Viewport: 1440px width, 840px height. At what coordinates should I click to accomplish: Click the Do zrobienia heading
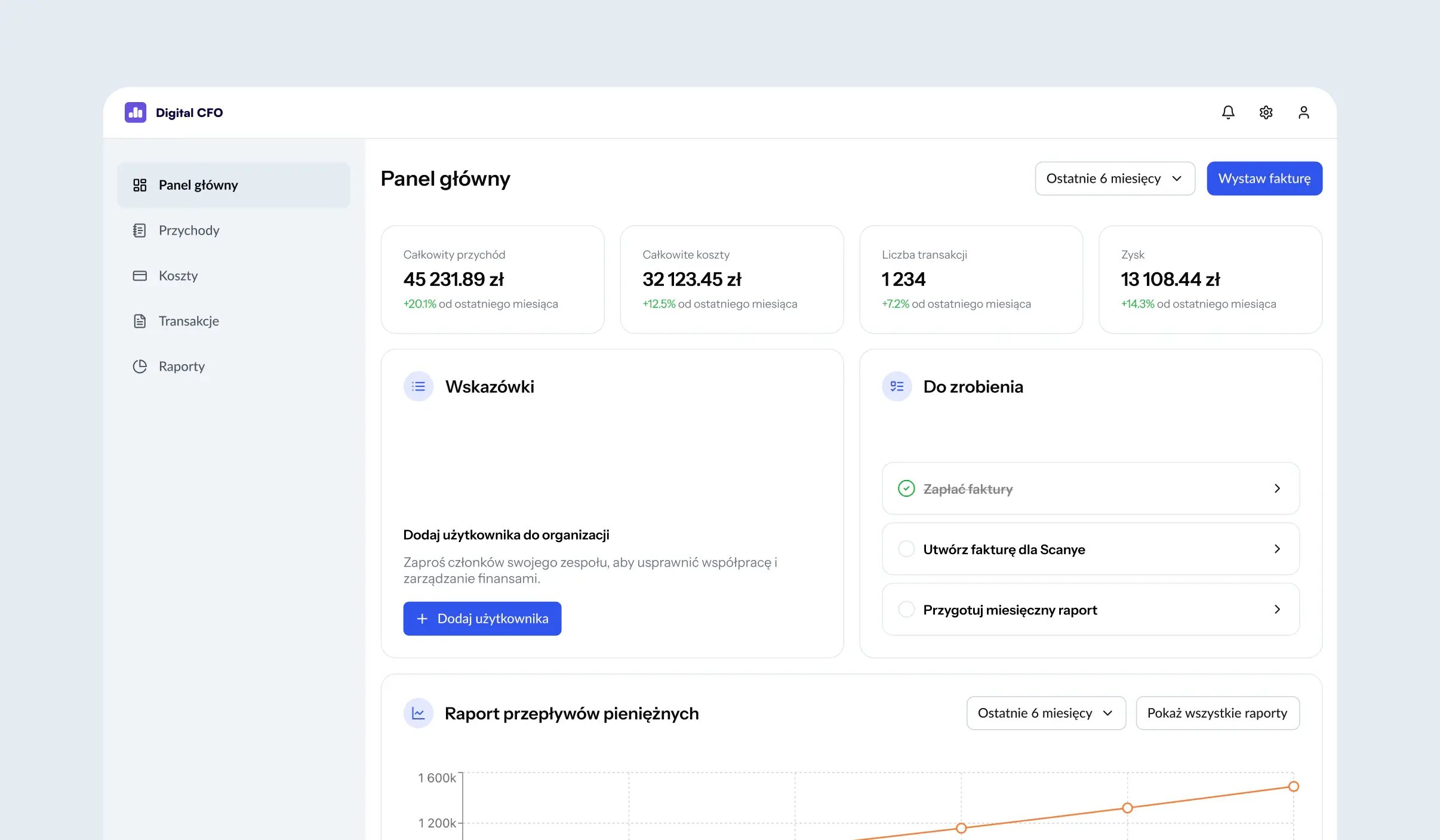click(973, 386)
